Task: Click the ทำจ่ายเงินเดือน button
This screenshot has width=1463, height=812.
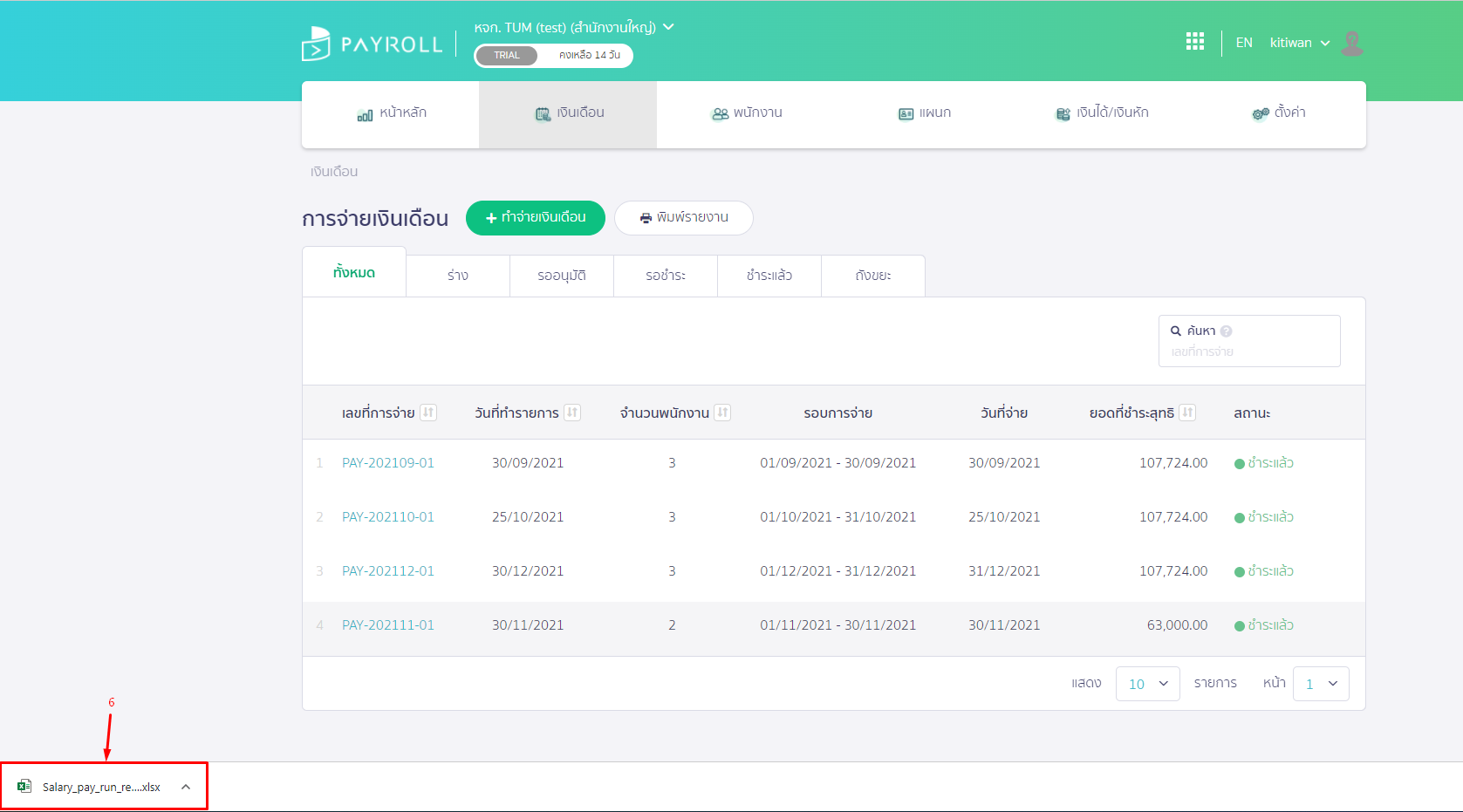Action: coord(535,218)
